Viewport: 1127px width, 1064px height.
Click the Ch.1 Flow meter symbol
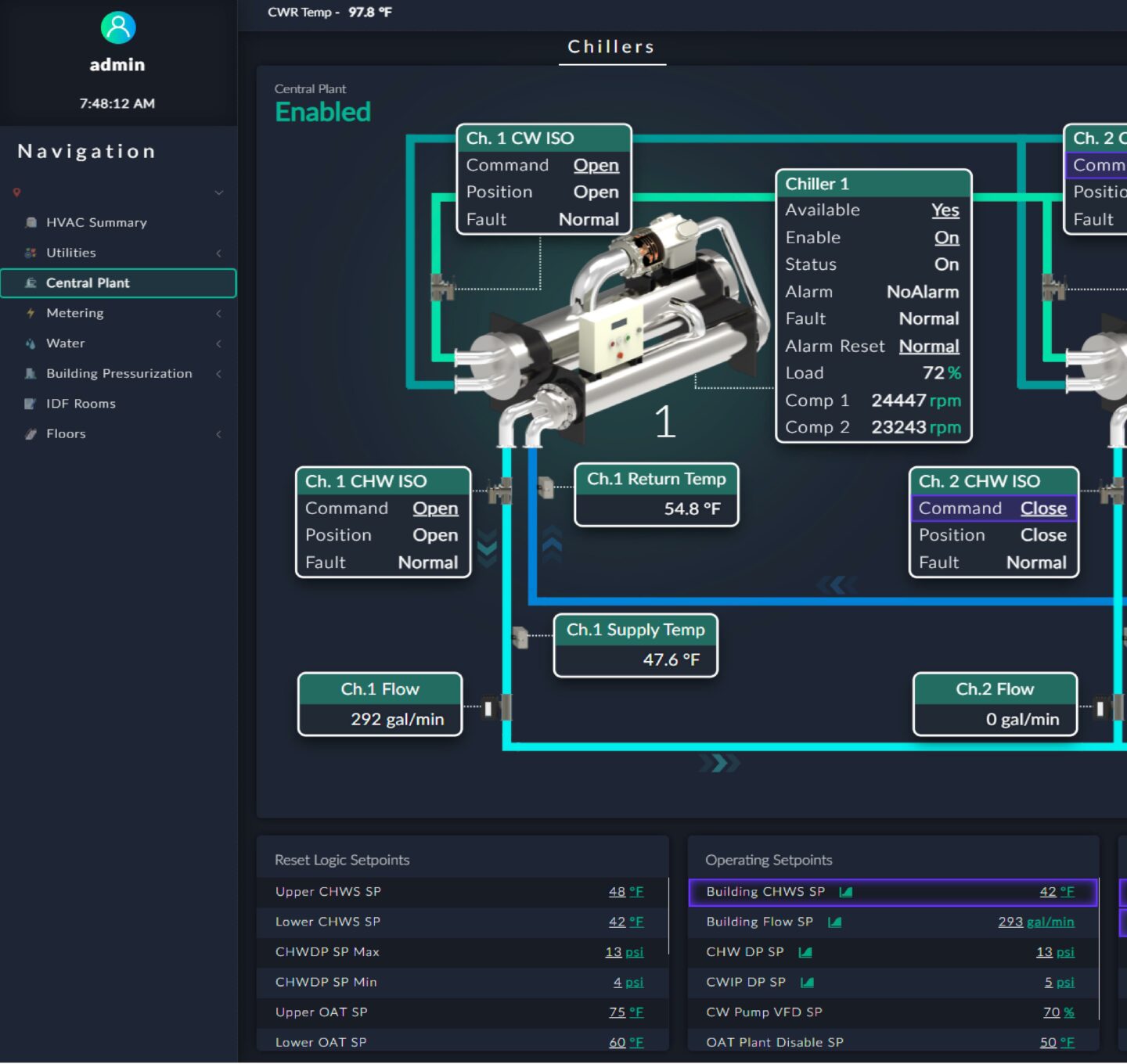point(496,708)
